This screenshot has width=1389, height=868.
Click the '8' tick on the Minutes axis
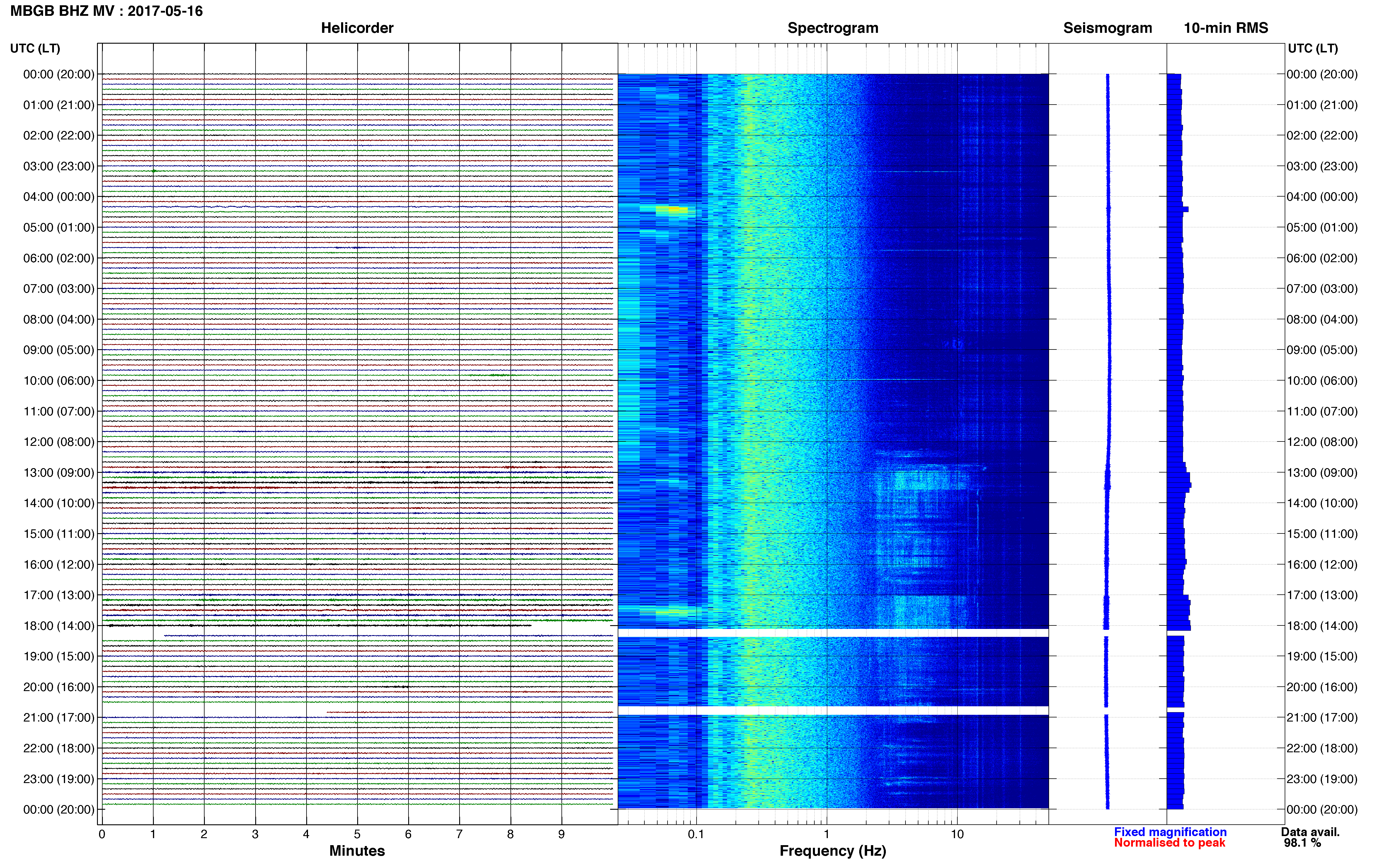coord(510,834)
